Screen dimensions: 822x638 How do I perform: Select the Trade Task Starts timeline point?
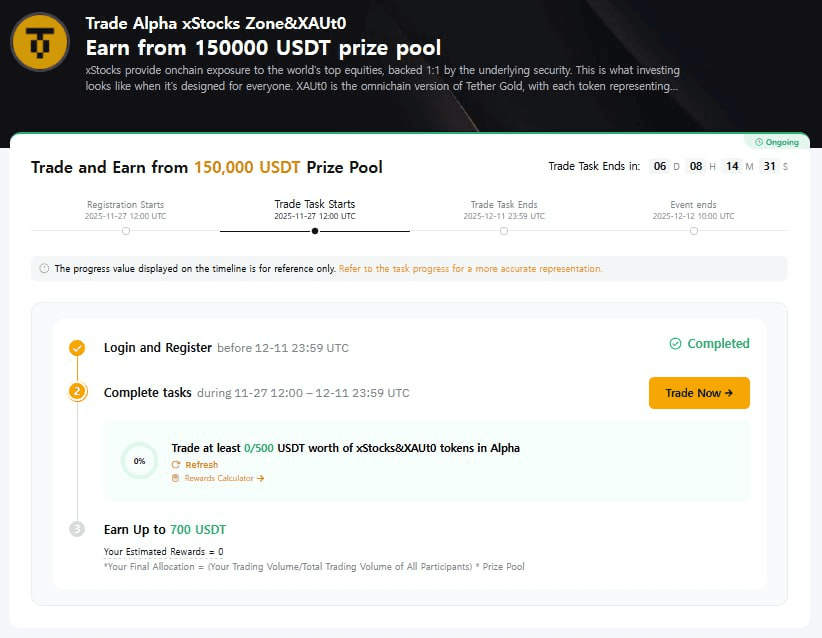[x=315, y=231]
